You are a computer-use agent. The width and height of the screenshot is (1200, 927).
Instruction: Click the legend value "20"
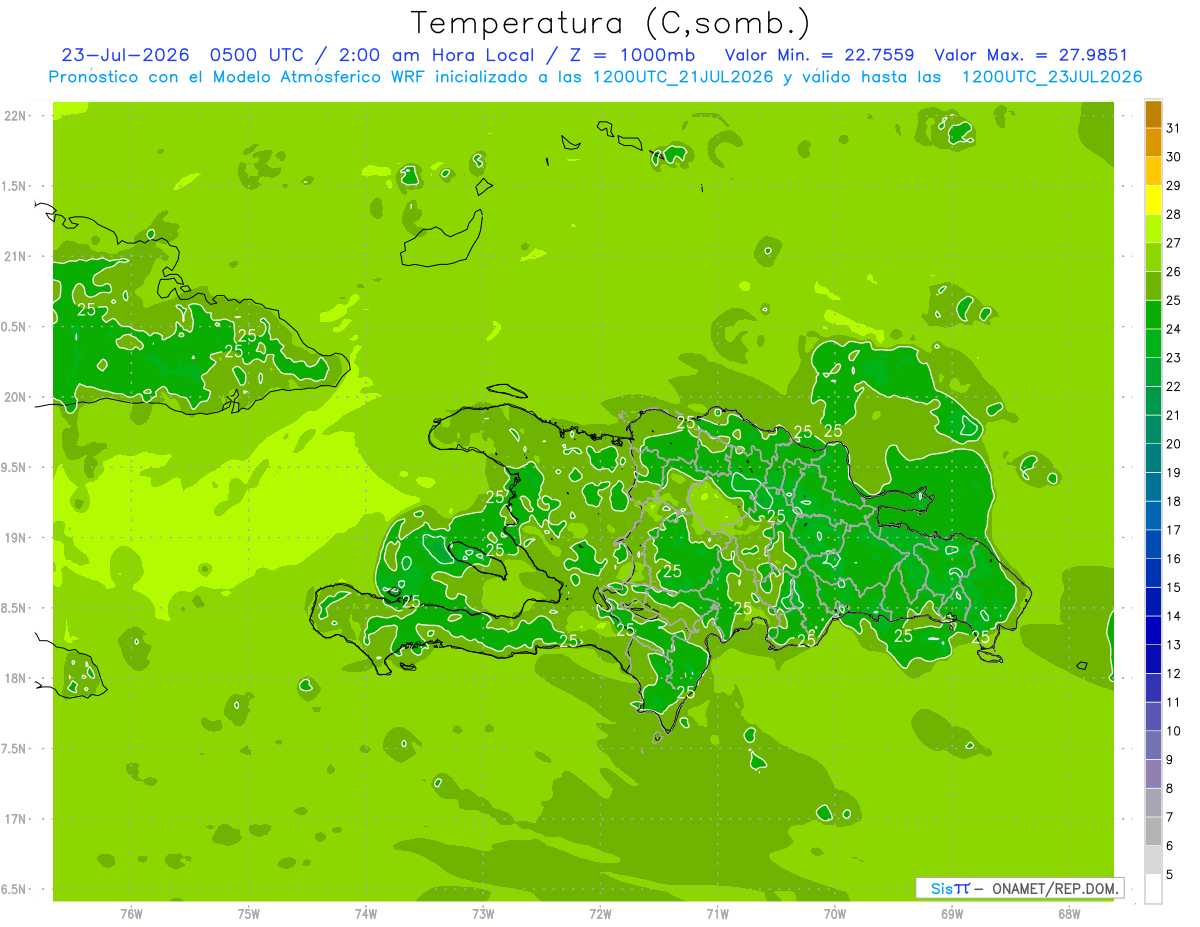[1173, 444]
